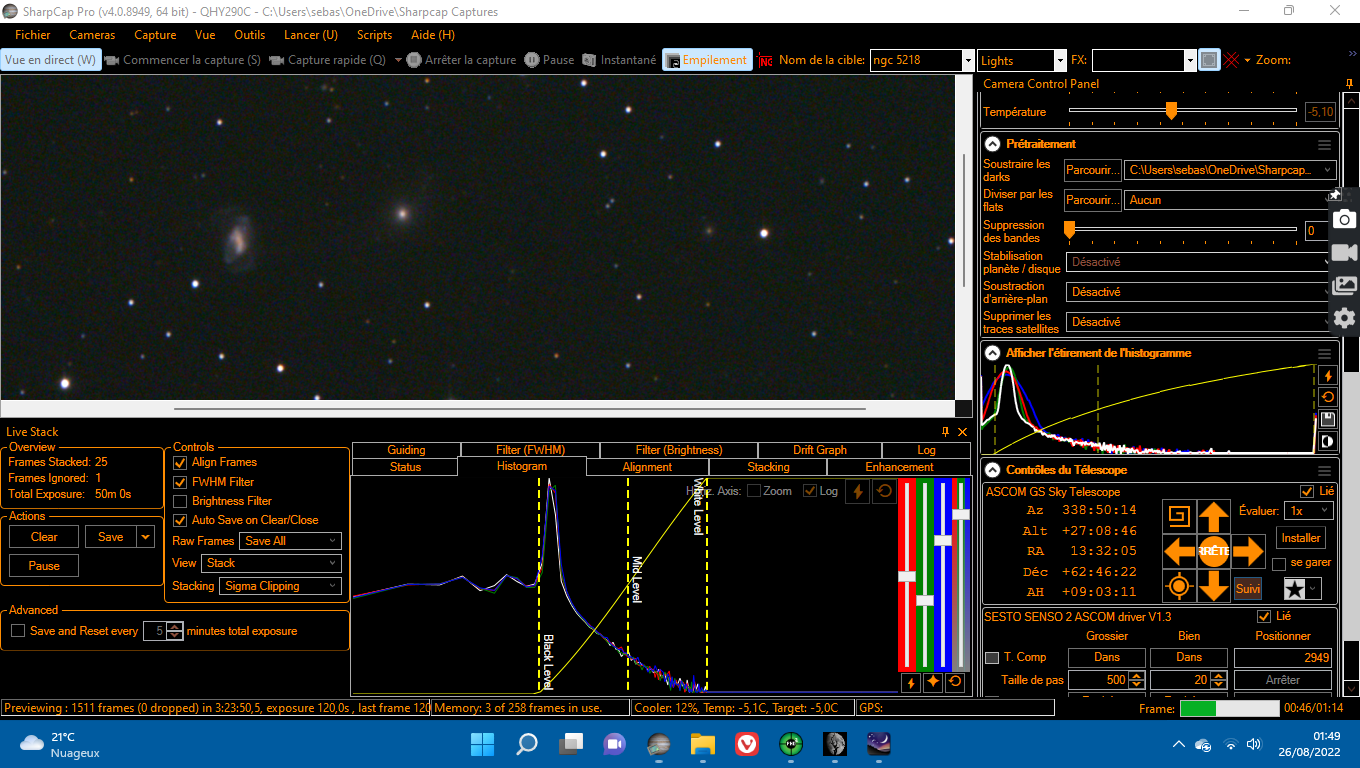Viewport: 1360px width, 768px height.
Task: Toggle Align Frames checkbox
Action: click(180, 462)
